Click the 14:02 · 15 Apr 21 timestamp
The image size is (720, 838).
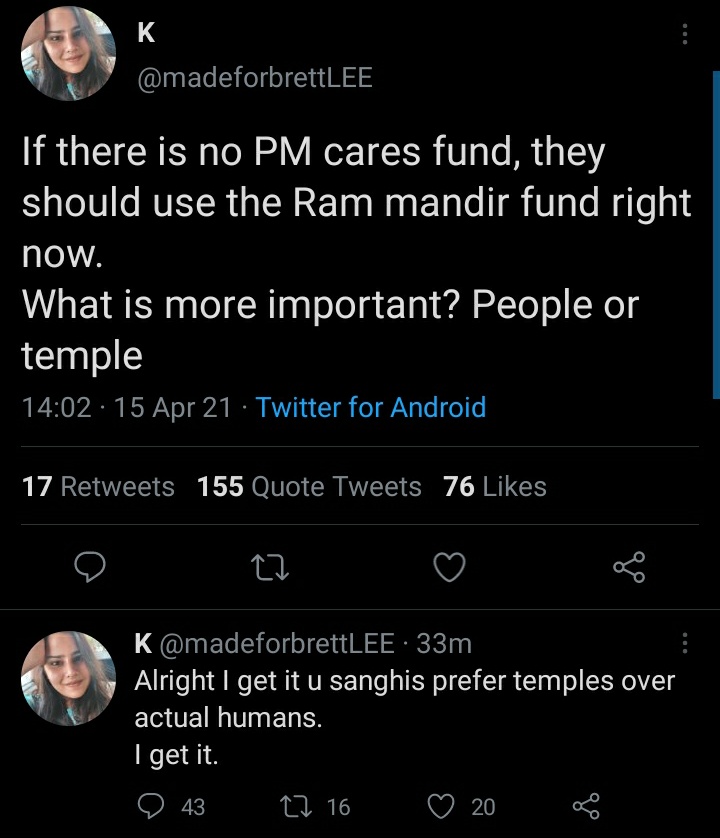(x=126, y=408)
